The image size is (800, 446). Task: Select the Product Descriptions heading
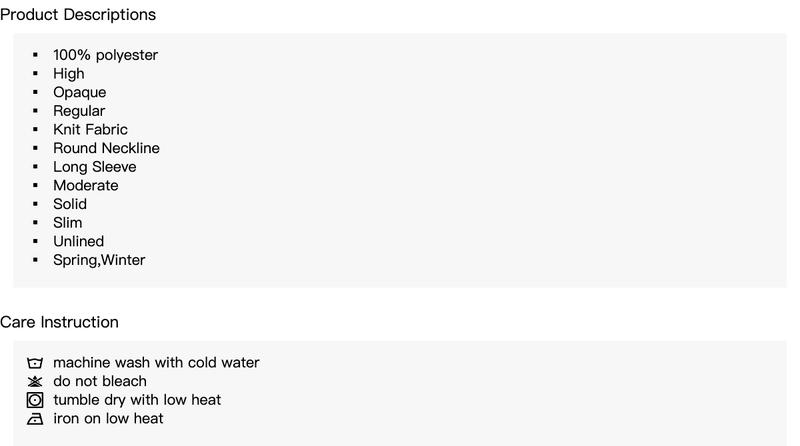[78, 15]
